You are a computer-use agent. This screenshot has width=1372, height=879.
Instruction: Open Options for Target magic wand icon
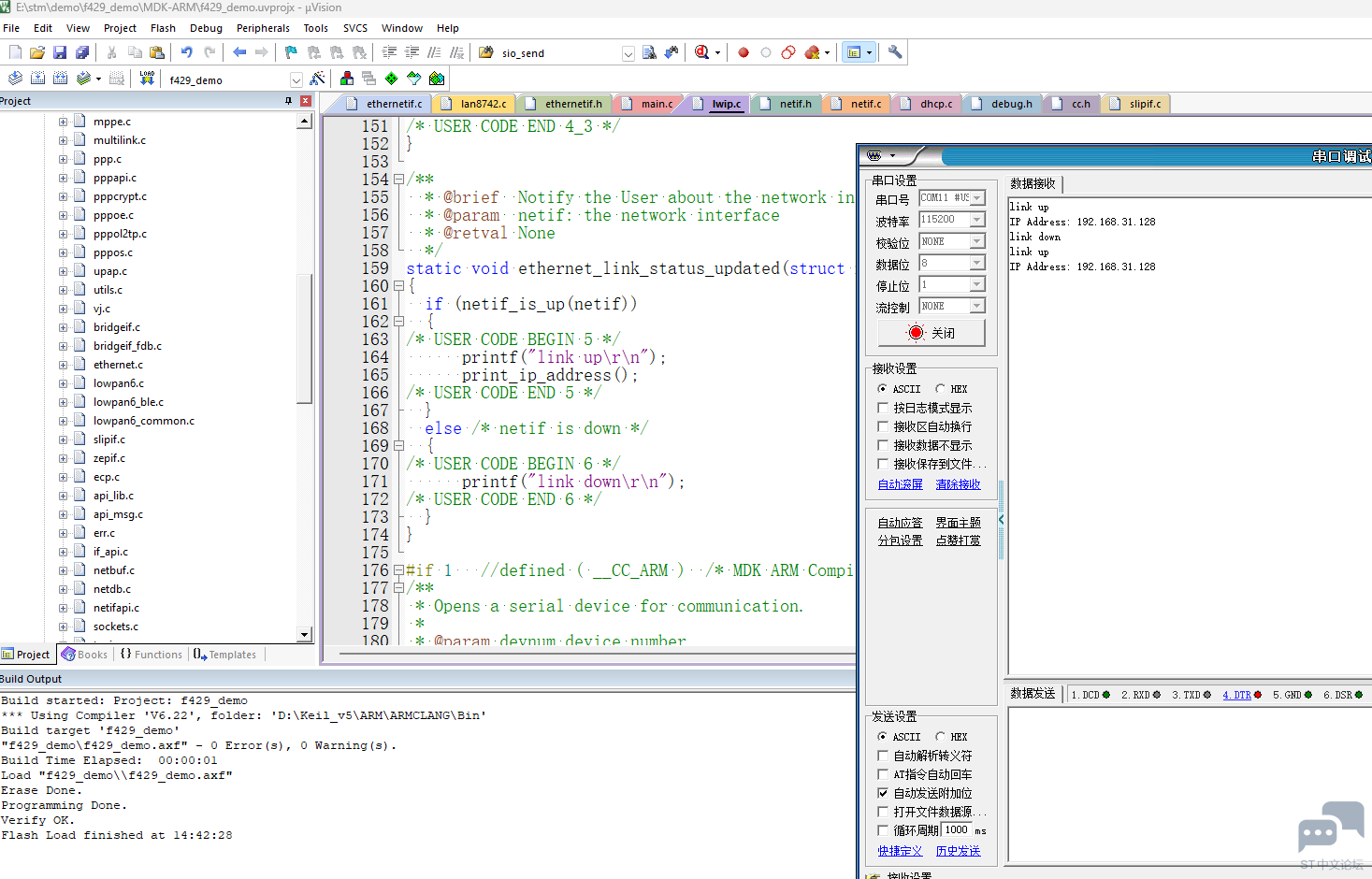pyautogui.click(x=317, y=79)
